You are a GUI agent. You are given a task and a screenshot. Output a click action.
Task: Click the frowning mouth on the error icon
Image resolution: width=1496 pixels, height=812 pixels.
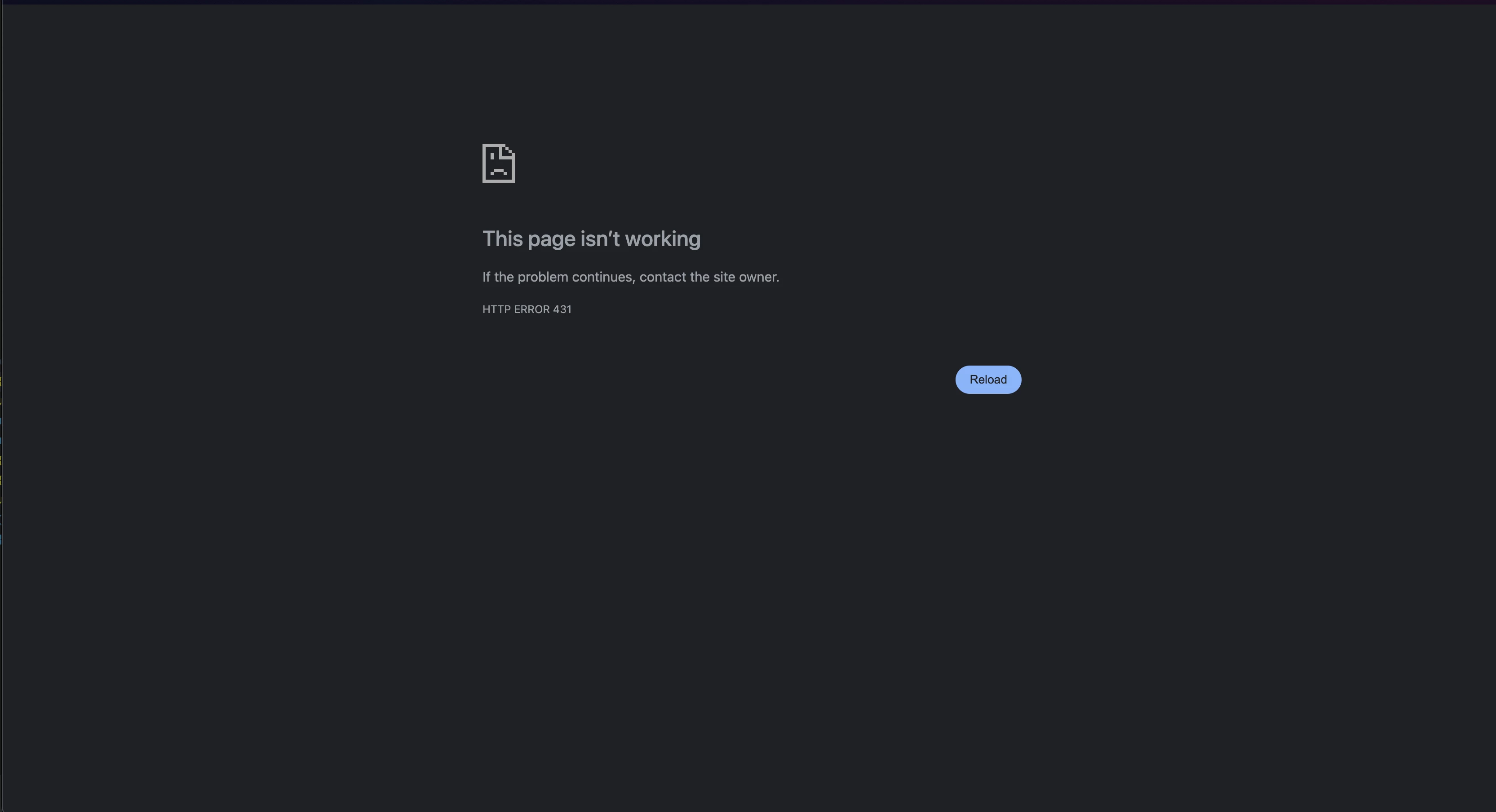point(498,172)
